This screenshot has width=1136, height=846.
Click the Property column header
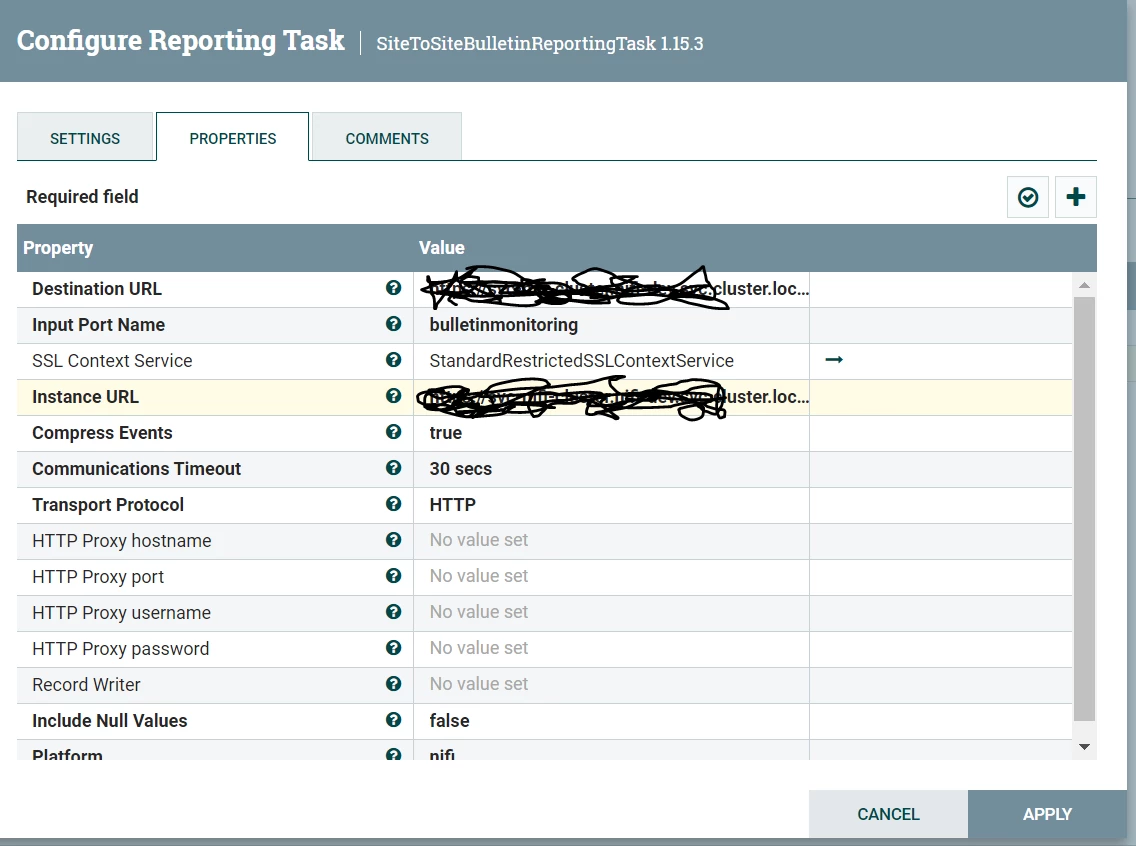(x=58, y=248)
